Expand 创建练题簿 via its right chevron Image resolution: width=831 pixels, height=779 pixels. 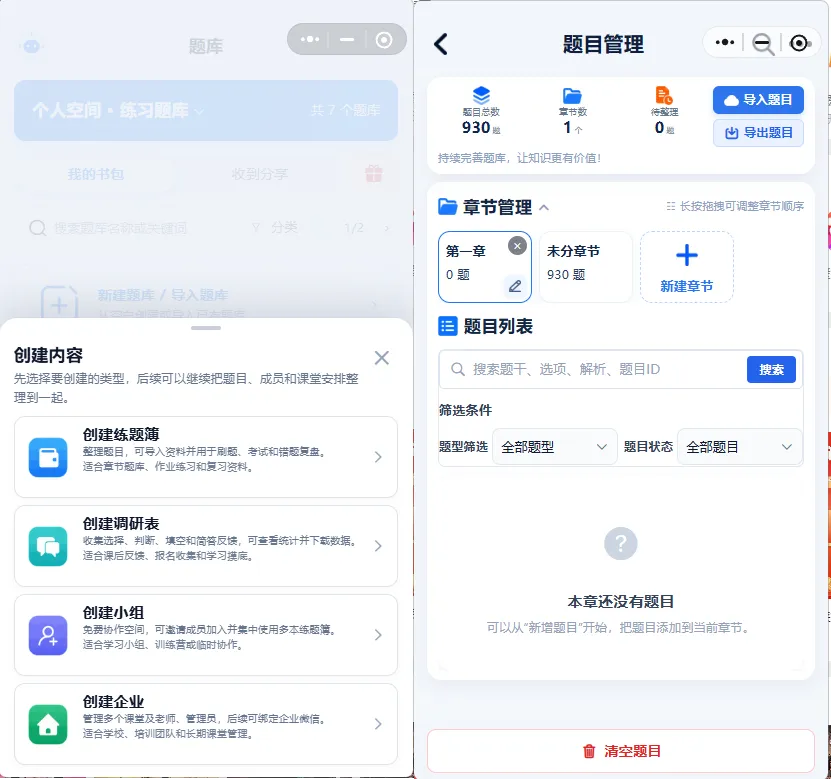(378, 457)
